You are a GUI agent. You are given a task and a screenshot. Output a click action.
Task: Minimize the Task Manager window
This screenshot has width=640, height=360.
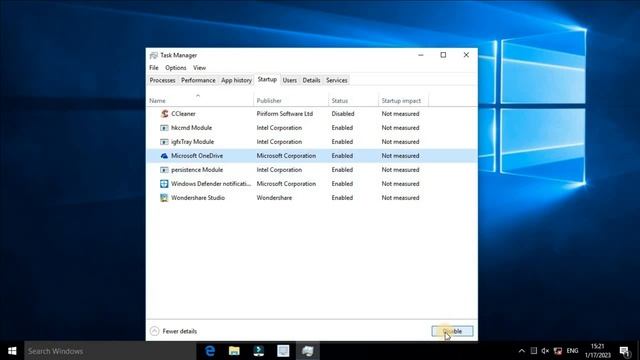pyautogui.click(x=421, y=55)
